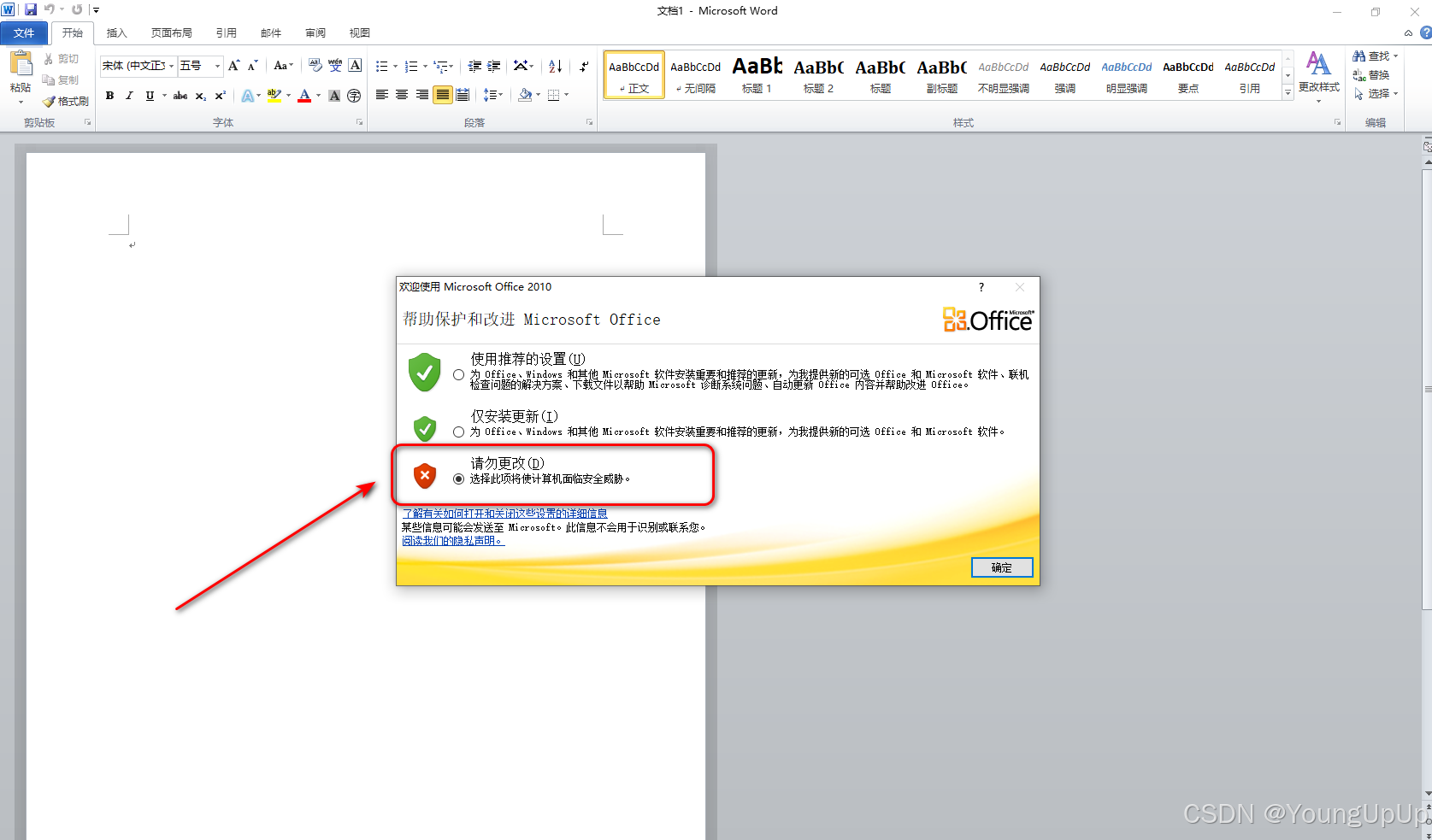Click the Increase Indent icon

tap(494, 66)
